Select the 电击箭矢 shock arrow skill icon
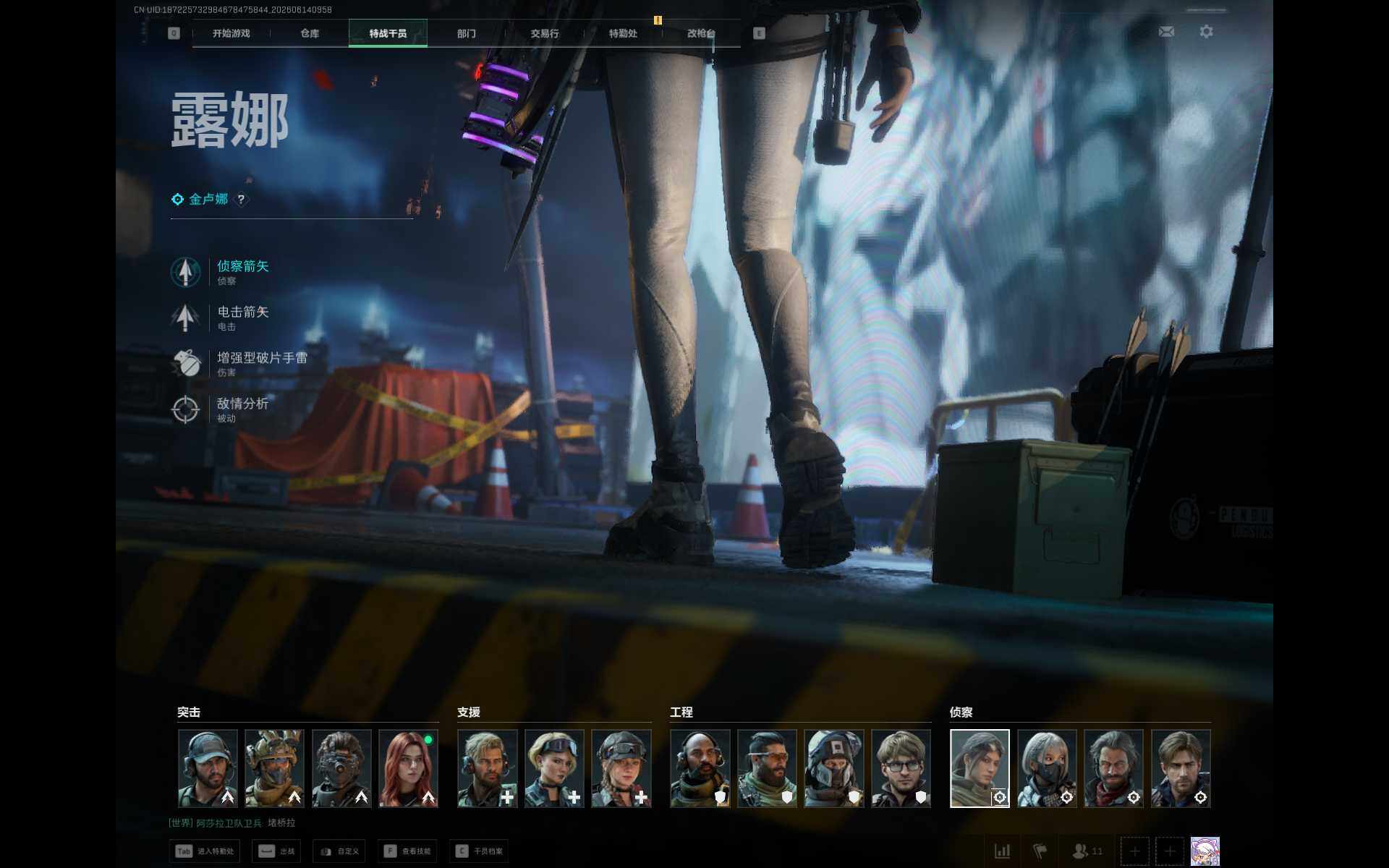The image size is (1389, 868). tap(185, 318)
